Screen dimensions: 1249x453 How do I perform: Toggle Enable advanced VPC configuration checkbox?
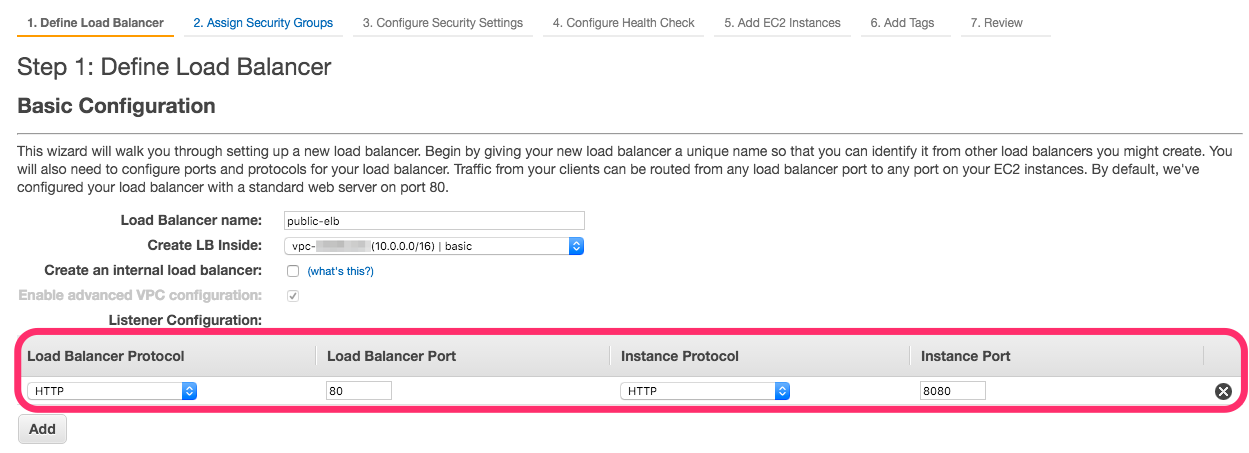293,296
